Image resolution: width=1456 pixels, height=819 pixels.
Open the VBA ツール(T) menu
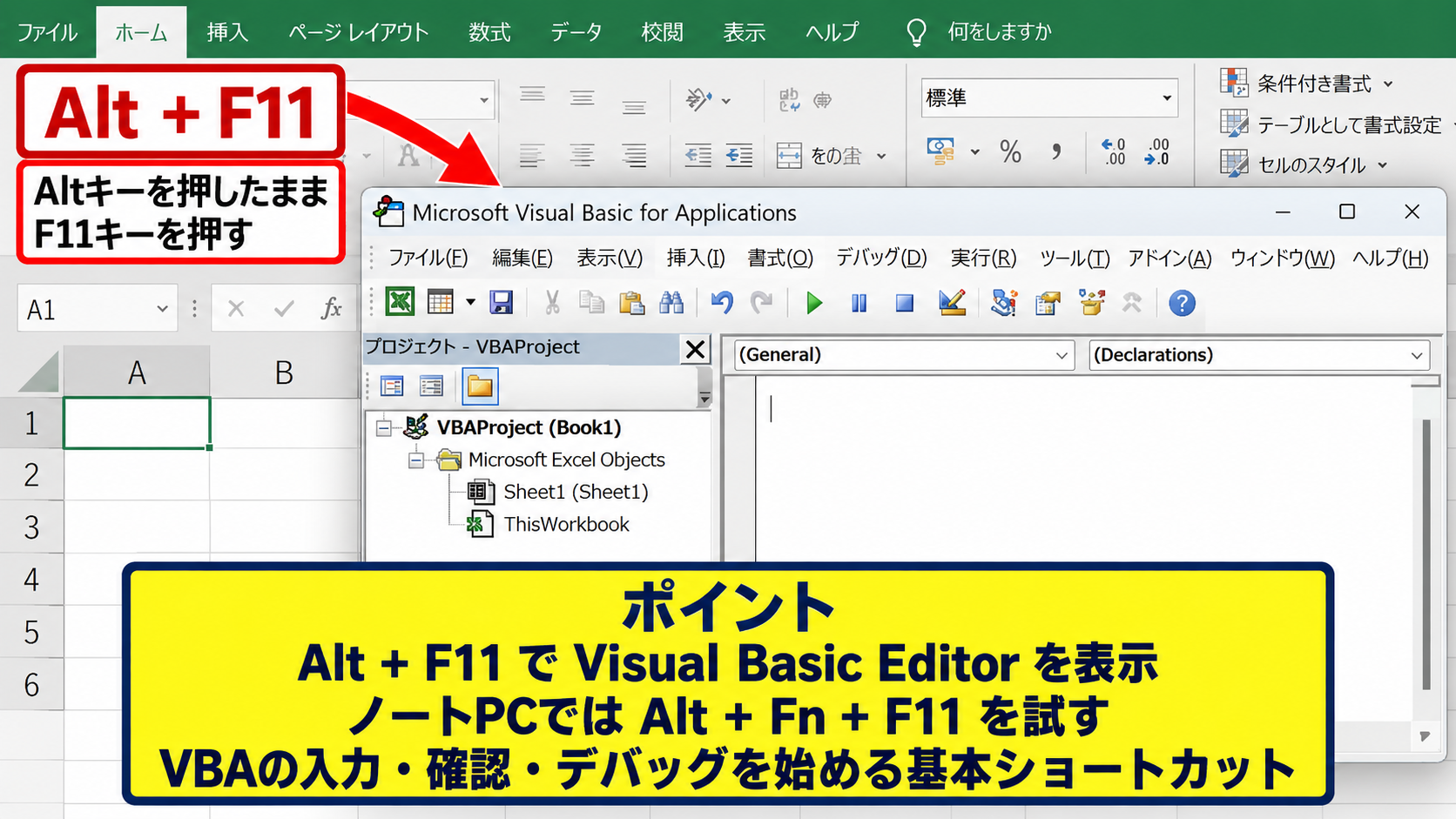point(1075,258)
